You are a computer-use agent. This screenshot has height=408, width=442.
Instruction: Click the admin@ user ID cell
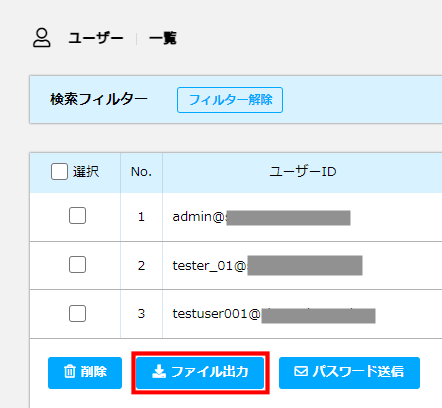[x=302, y=217]
